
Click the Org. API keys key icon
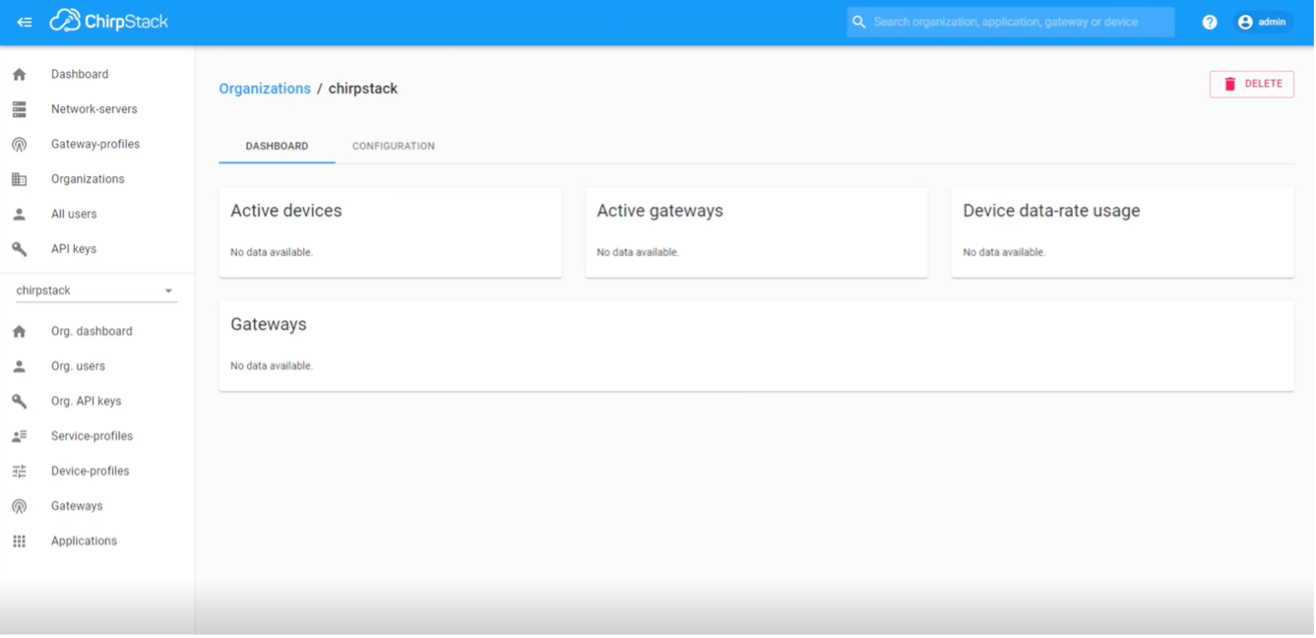(x=19, y=401)
